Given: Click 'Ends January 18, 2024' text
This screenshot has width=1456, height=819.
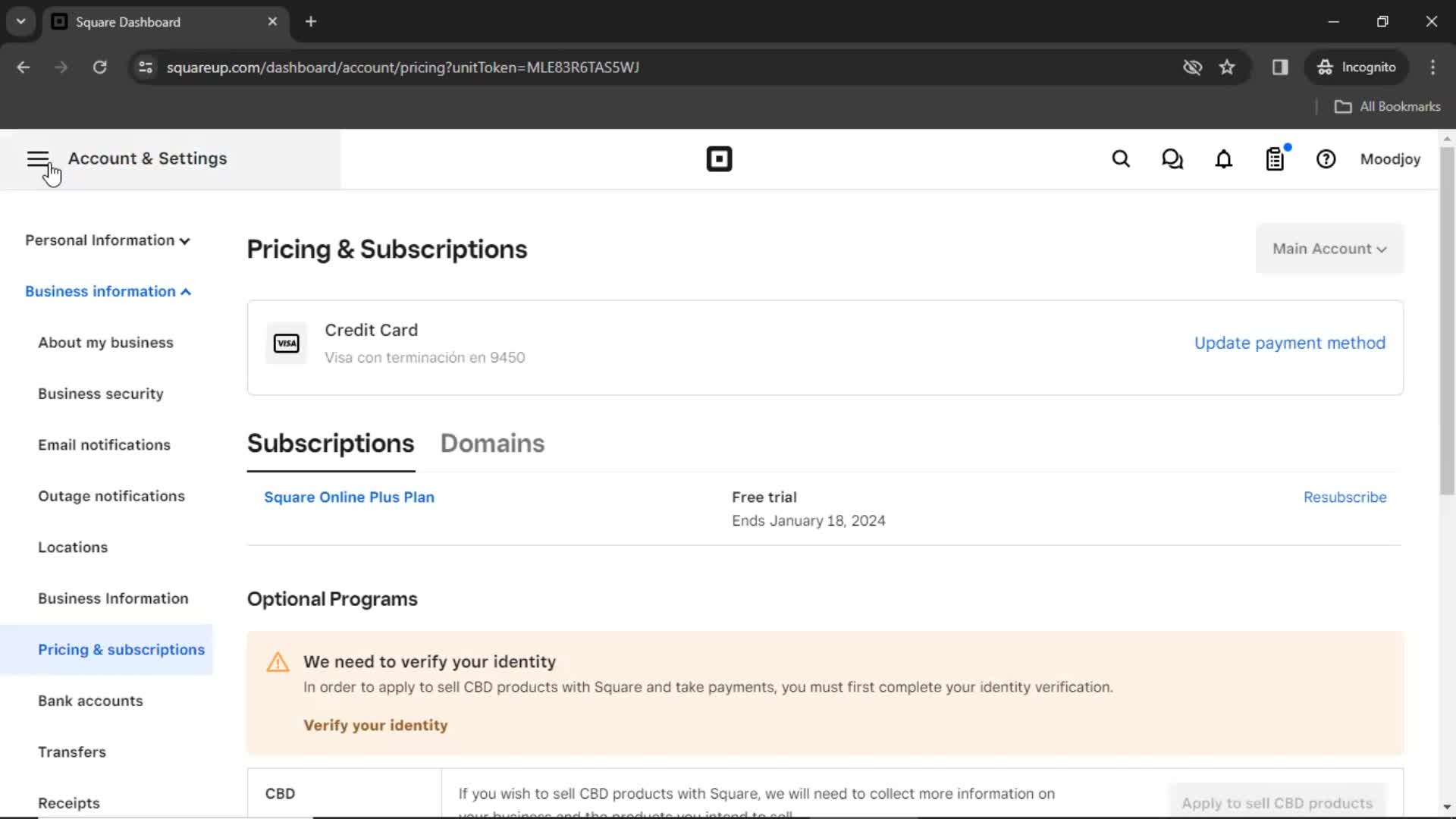Looking at the screenshot, I should pos(808,521).
